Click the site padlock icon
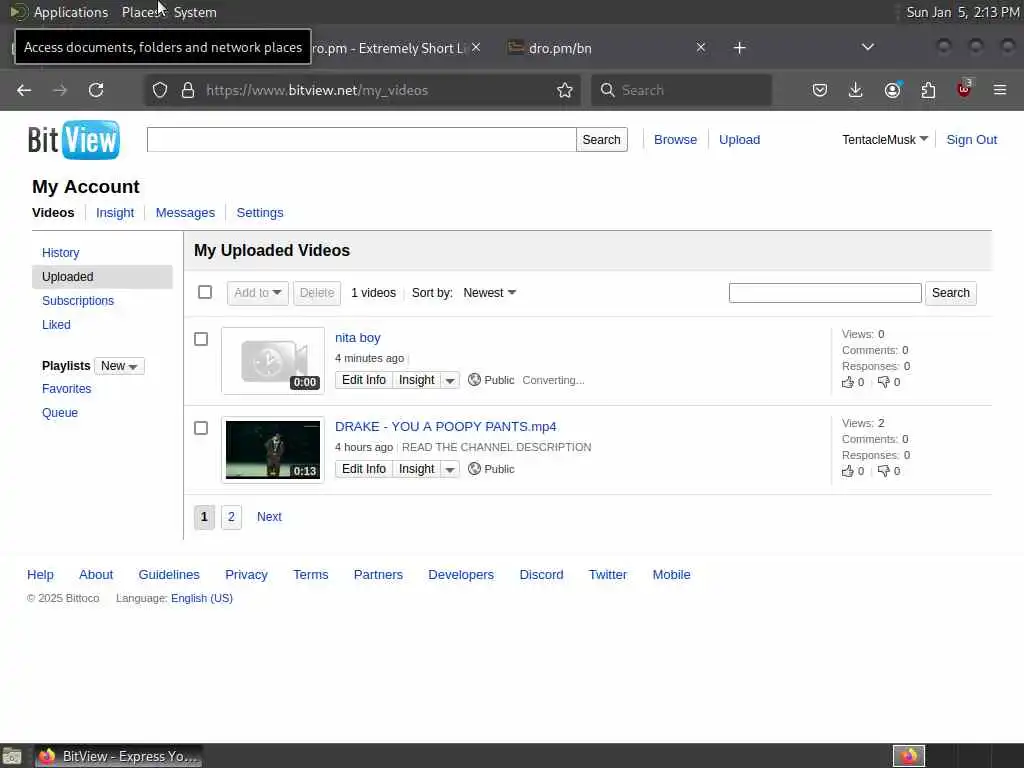The image size is (1024, 768). click(x=188, y=90)
